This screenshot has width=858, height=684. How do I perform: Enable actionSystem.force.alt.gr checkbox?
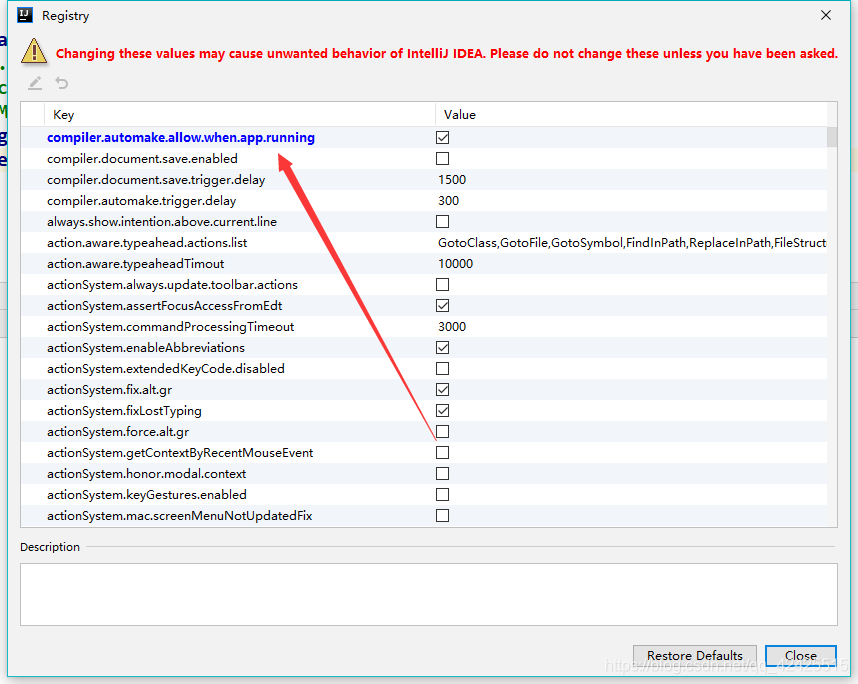pos(443,432)
